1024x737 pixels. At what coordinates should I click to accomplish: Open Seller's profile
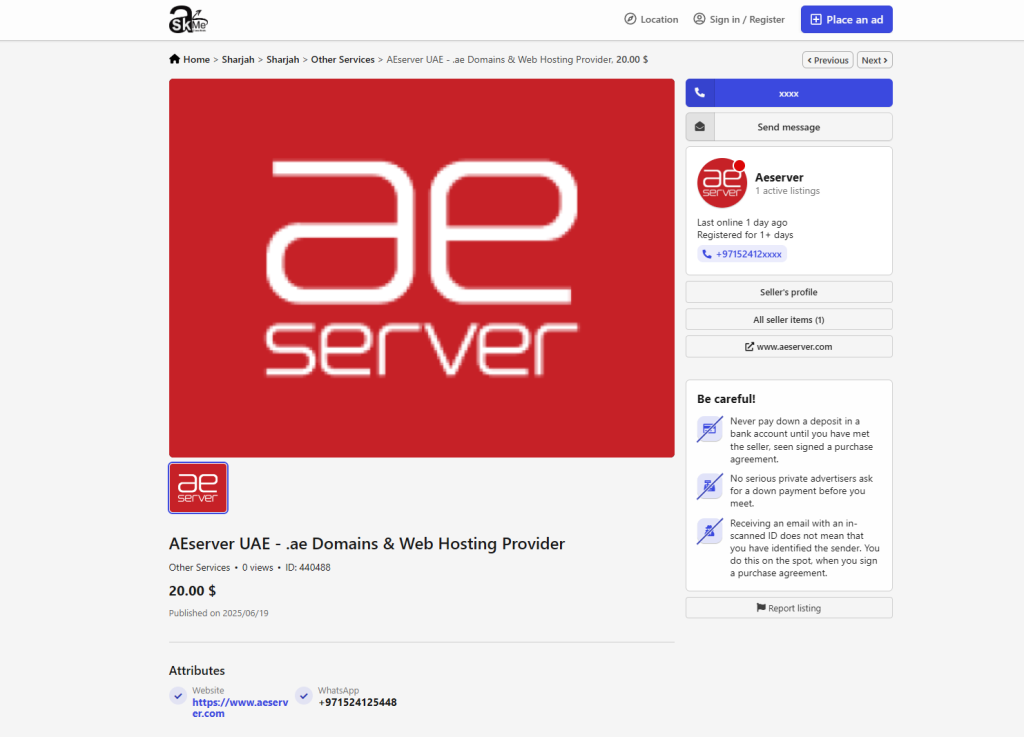click(x=789, y=292)
